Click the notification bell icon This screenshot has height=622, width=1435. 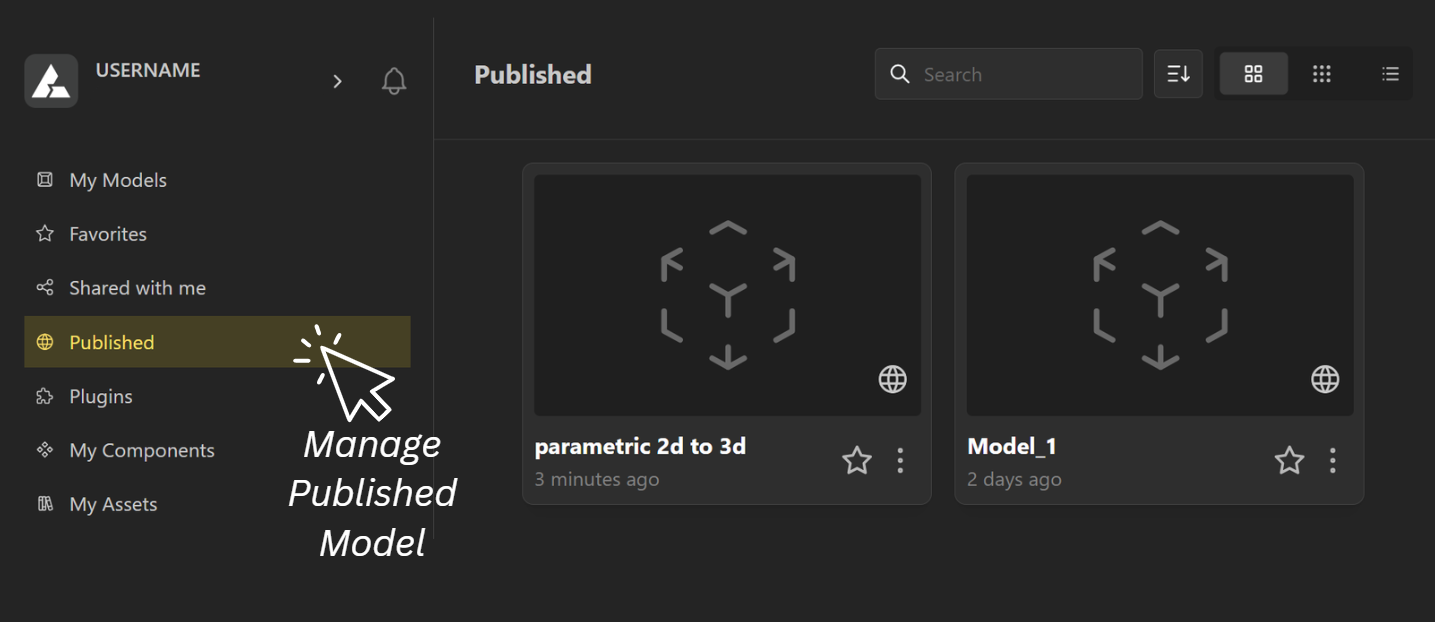[394, 81]
